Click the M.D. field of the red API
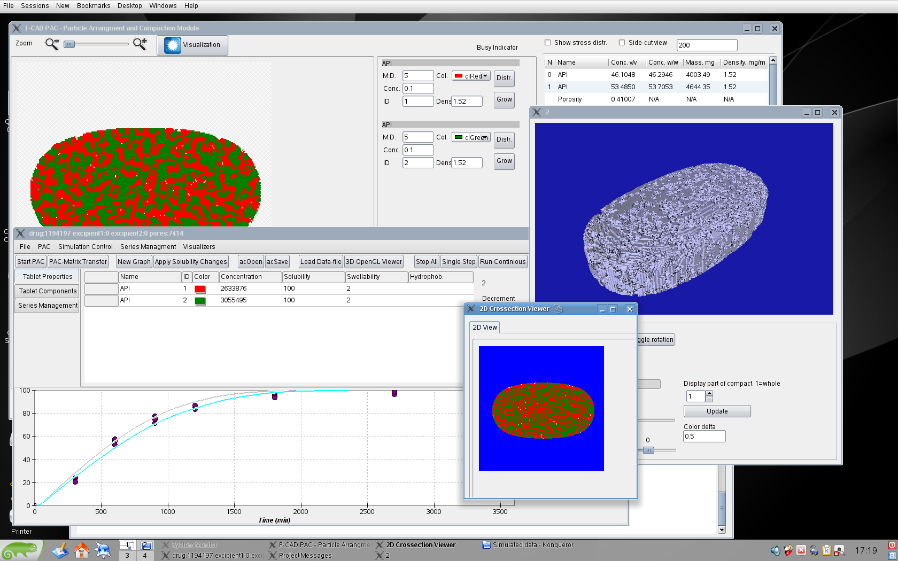Screen dimensions: 898x561 [x=418, y=76]
